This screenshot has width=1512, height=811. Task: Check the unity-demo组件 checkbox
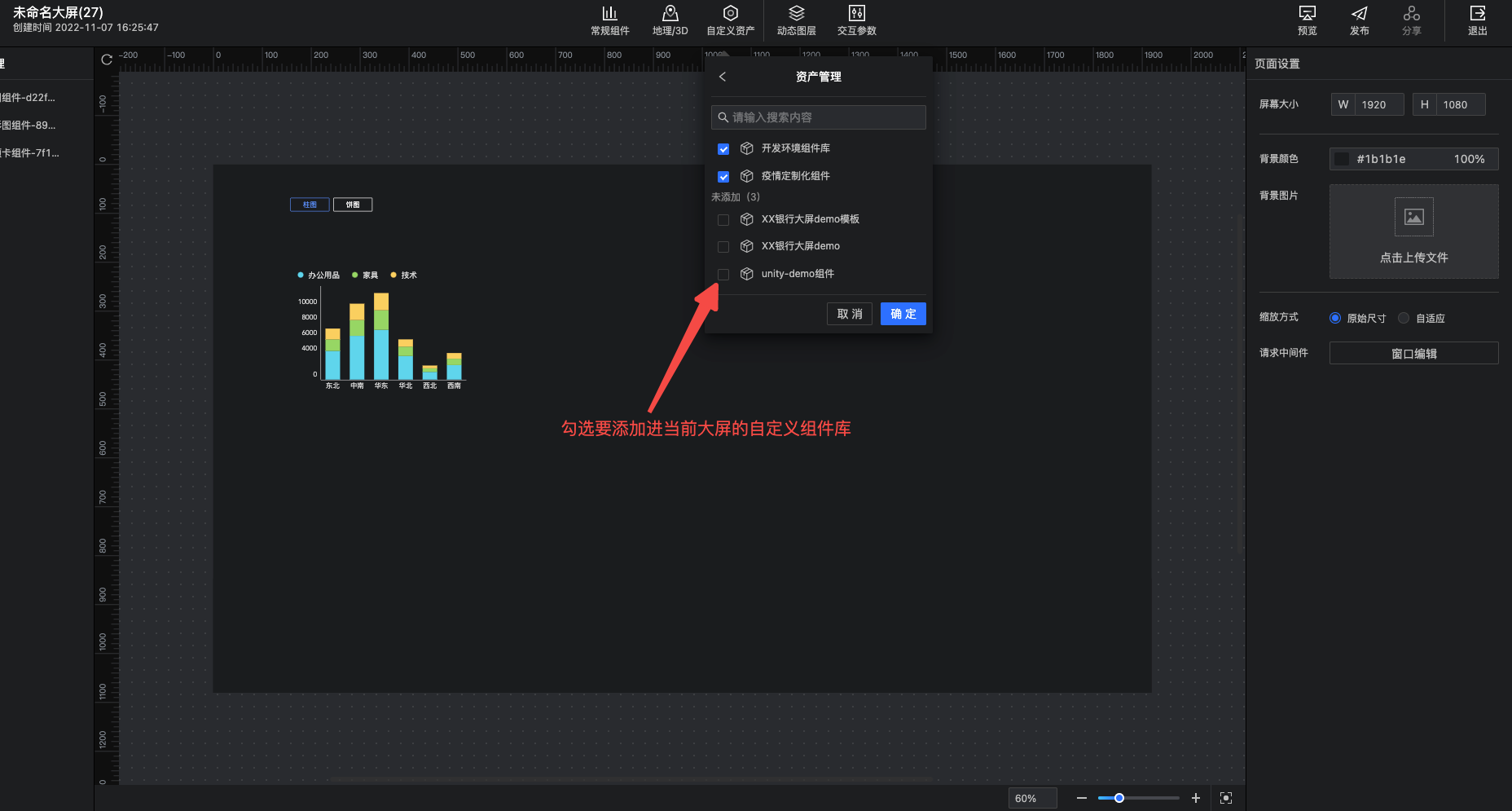pos(723,275)
